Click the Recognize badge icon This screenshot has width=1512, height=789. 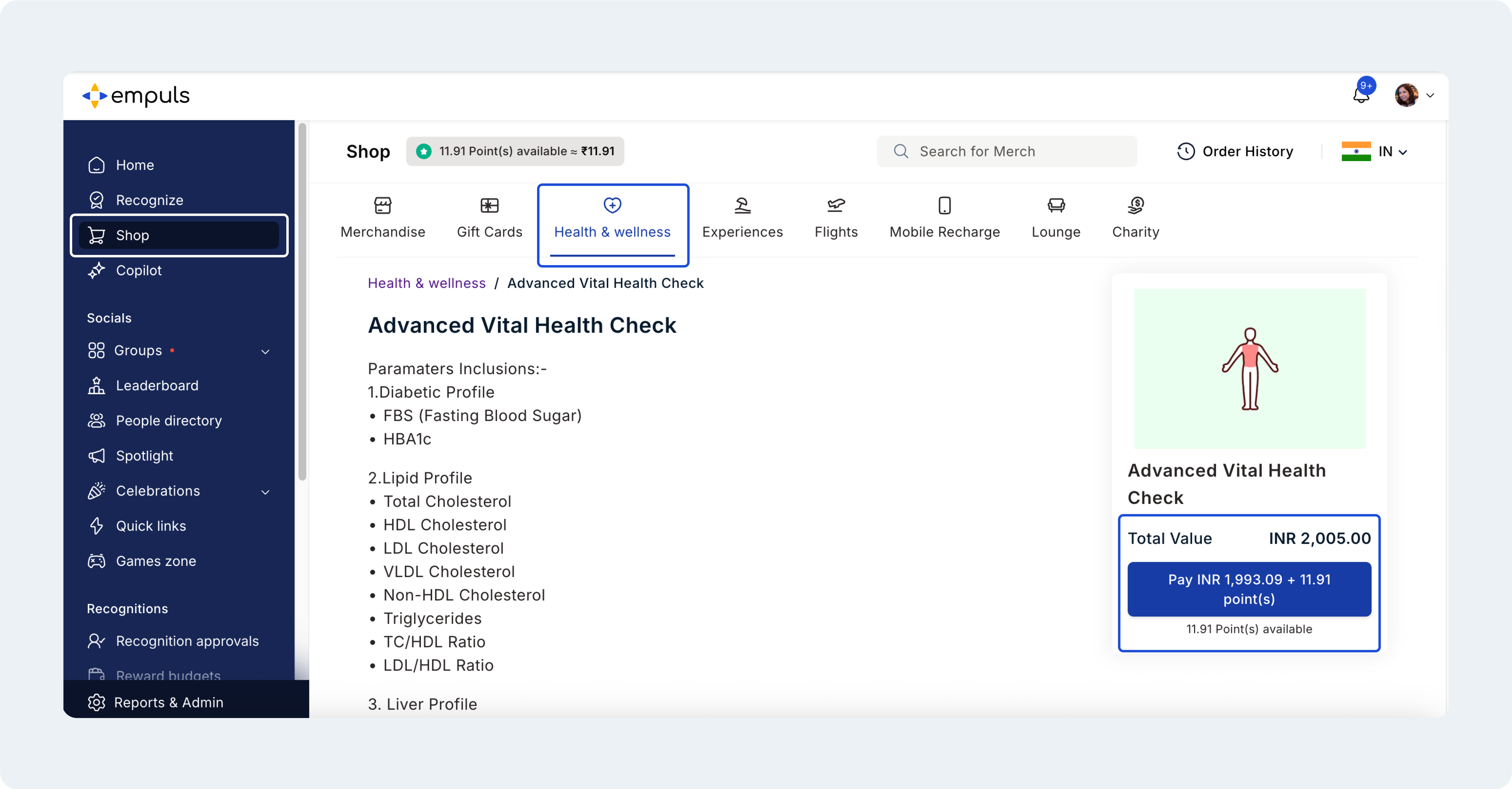[x=96, y=200]
